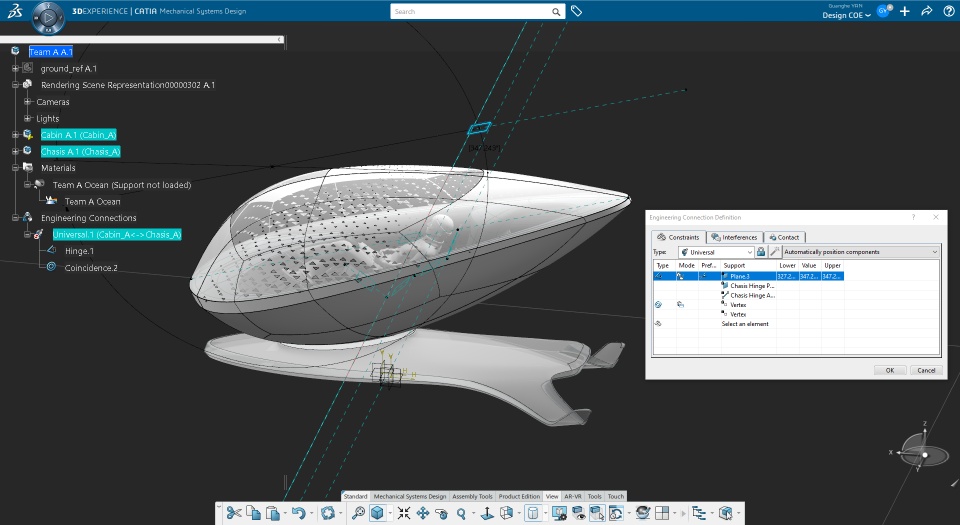
Task: Expand the Cabin A.1 tree node
Action: (x=16, y=135)
